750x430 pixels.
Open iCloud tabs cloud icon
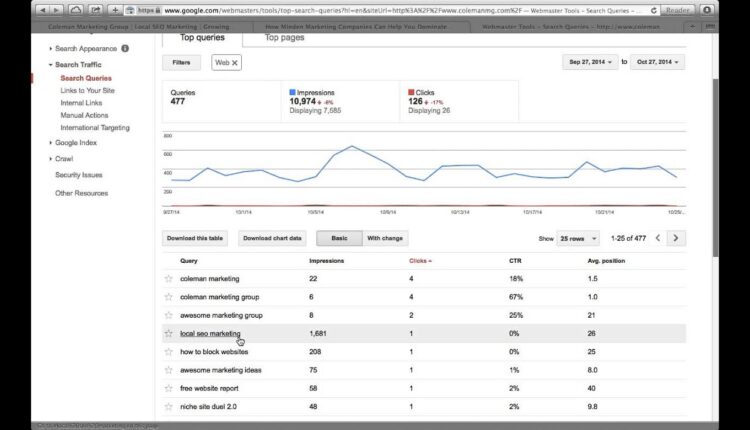coord(75,10)
